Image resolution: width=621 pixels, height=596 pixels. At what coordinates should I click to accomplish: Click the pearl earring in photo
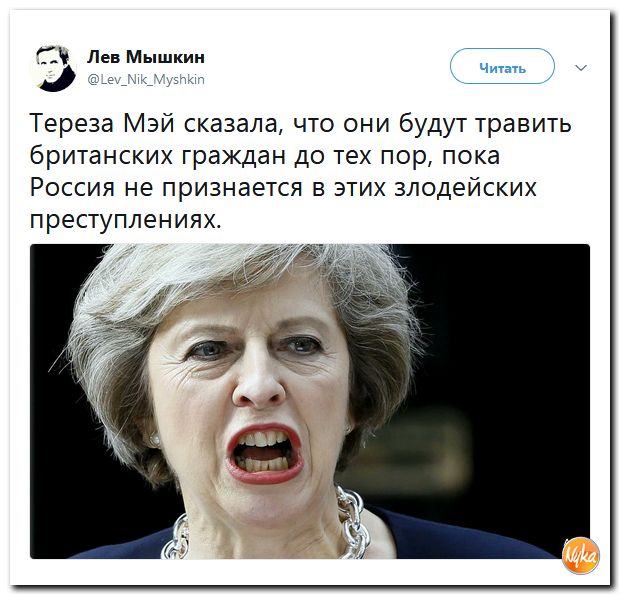click(154, 440)
